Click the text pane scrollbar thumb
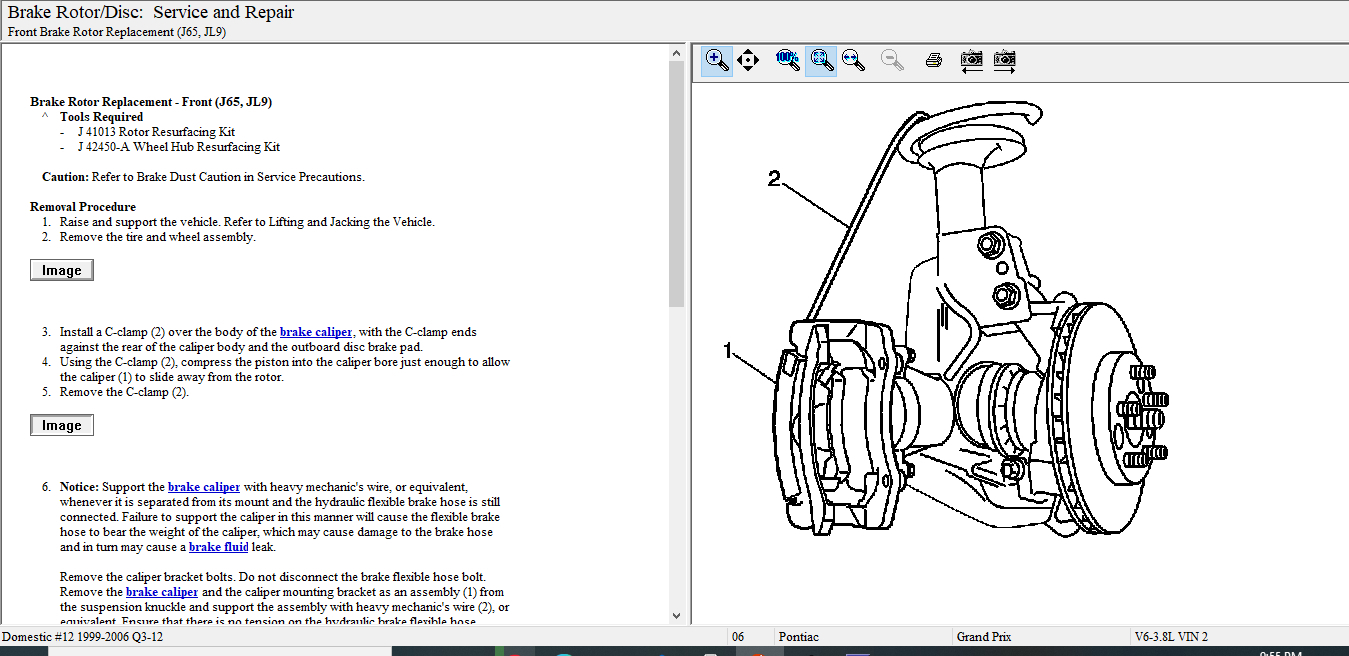The height and width of the screenshot is (656, 1349). tap(676, 185)
